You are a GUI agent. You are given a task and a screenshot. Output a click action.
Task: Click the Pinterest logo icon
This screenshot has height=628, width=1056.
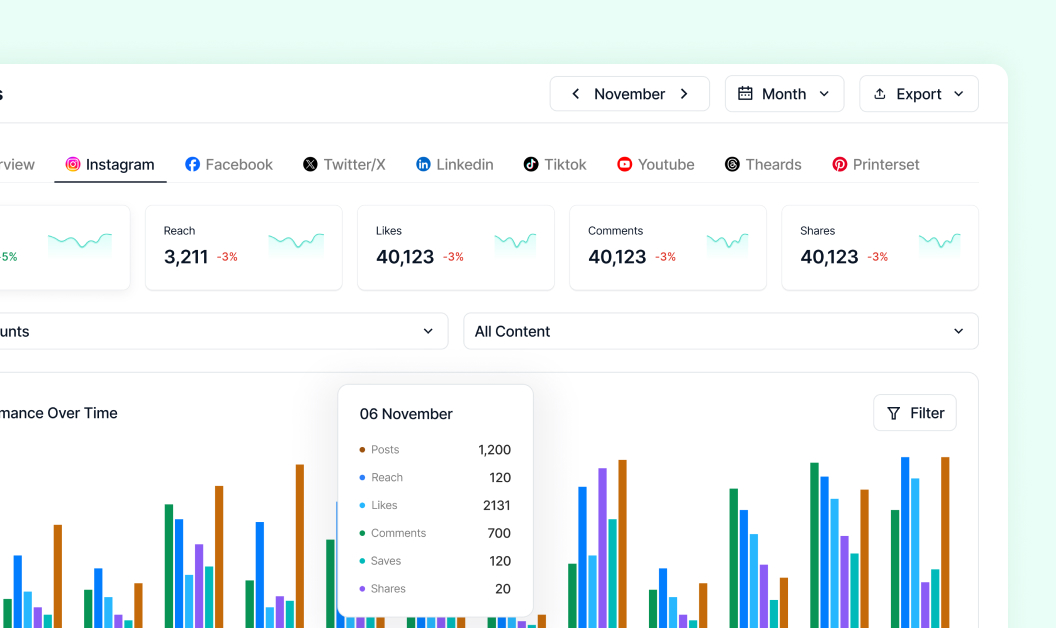click(839, 164)
